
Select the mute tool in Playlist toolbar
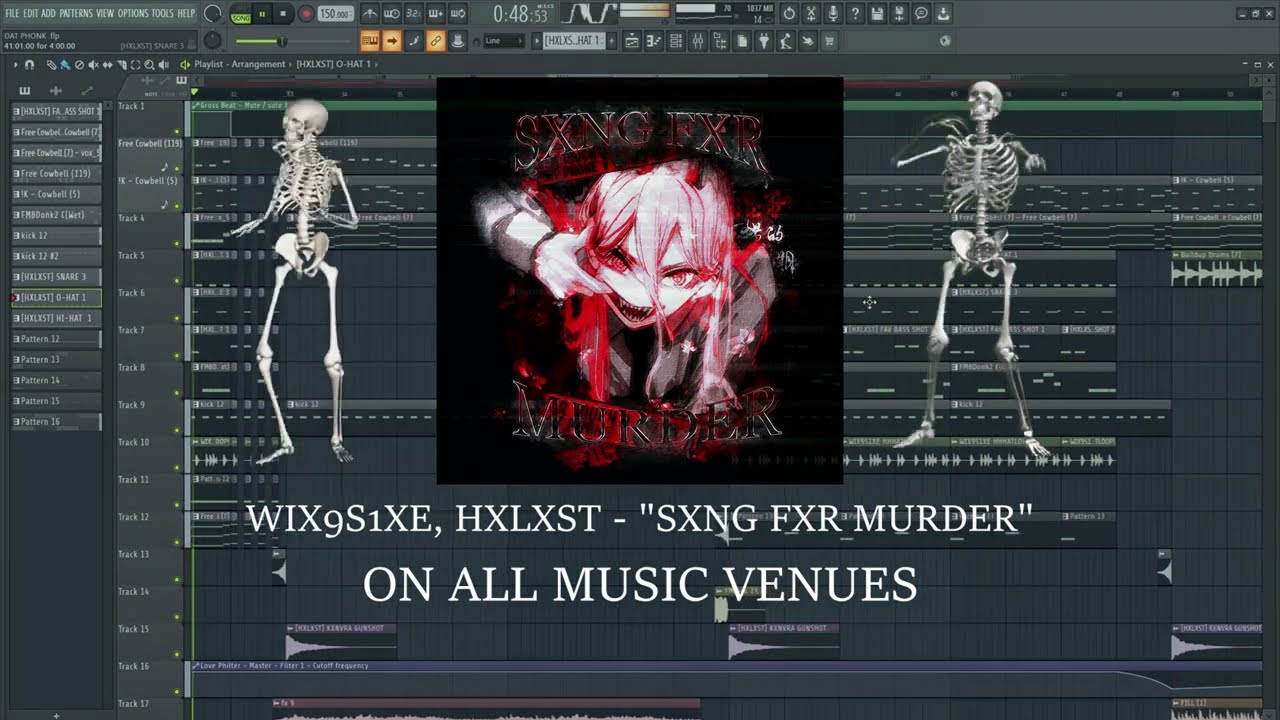[93, 64]
